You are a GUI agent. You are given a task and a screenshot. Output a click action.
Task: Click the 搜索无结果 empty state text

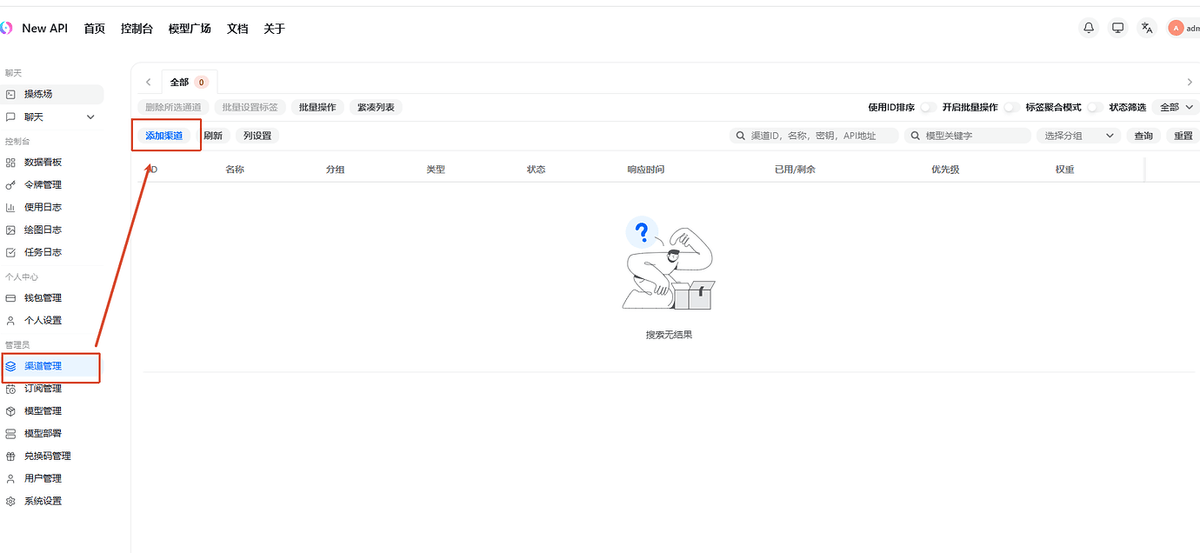pos(669,335)
